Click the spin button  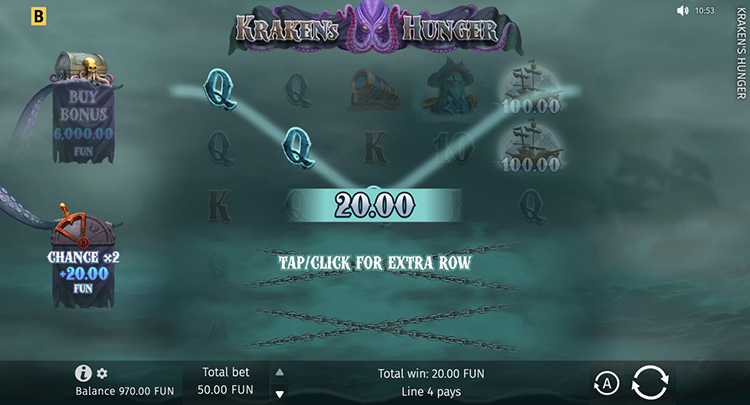coord(650,382)
